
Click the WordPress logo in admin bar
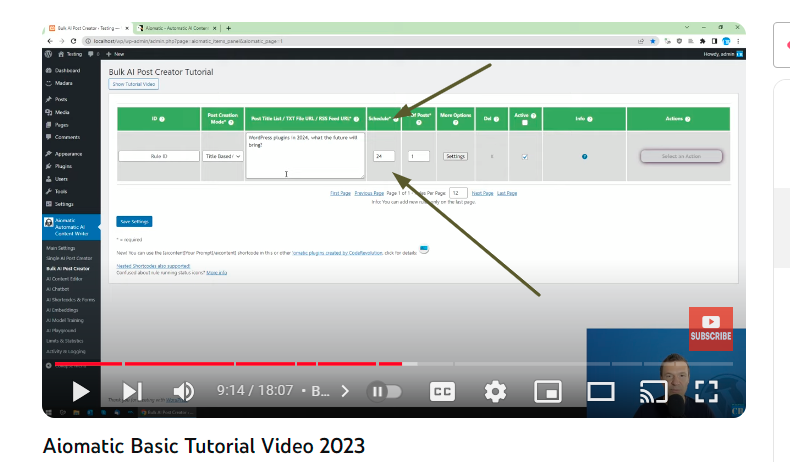pyautogui.click(x=48, y=54)
